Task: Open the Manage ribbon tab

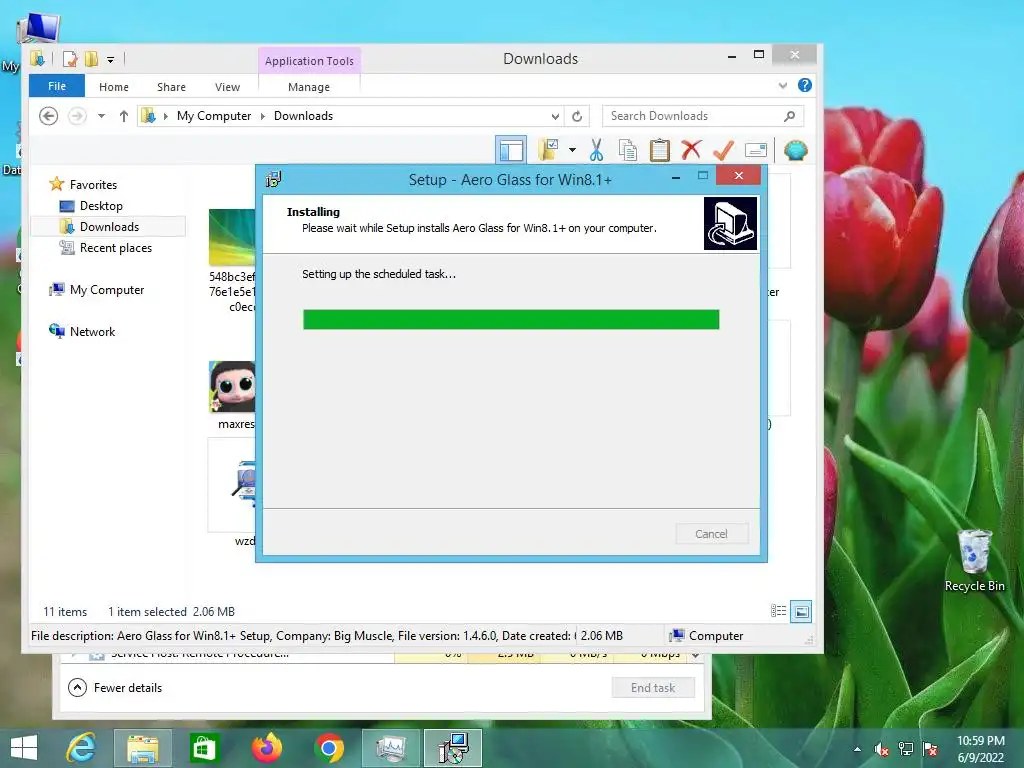Action: coord(309,87)
